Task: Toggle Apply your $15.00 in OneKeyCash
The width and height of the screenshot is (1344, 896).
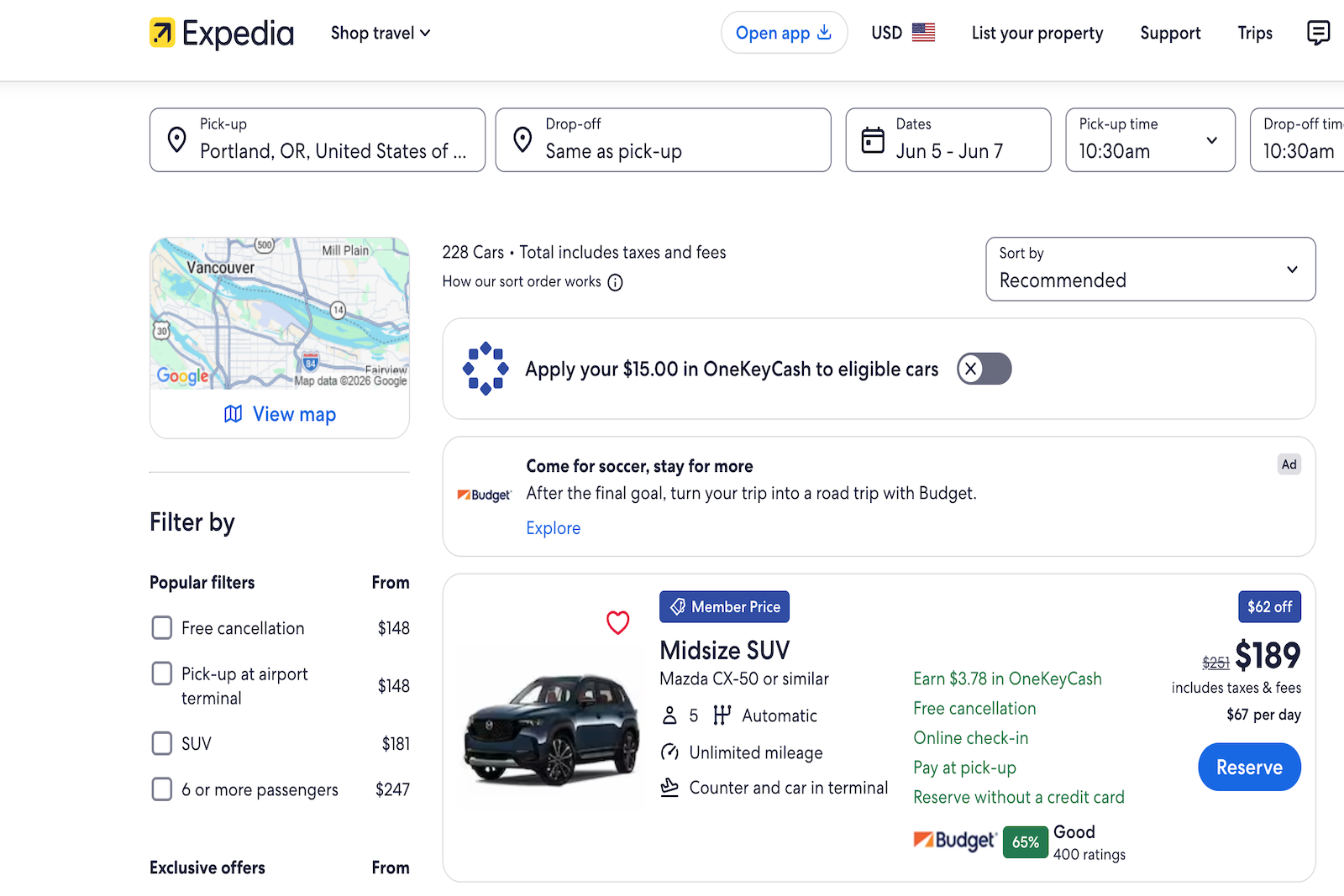Action: pos(983,369)
